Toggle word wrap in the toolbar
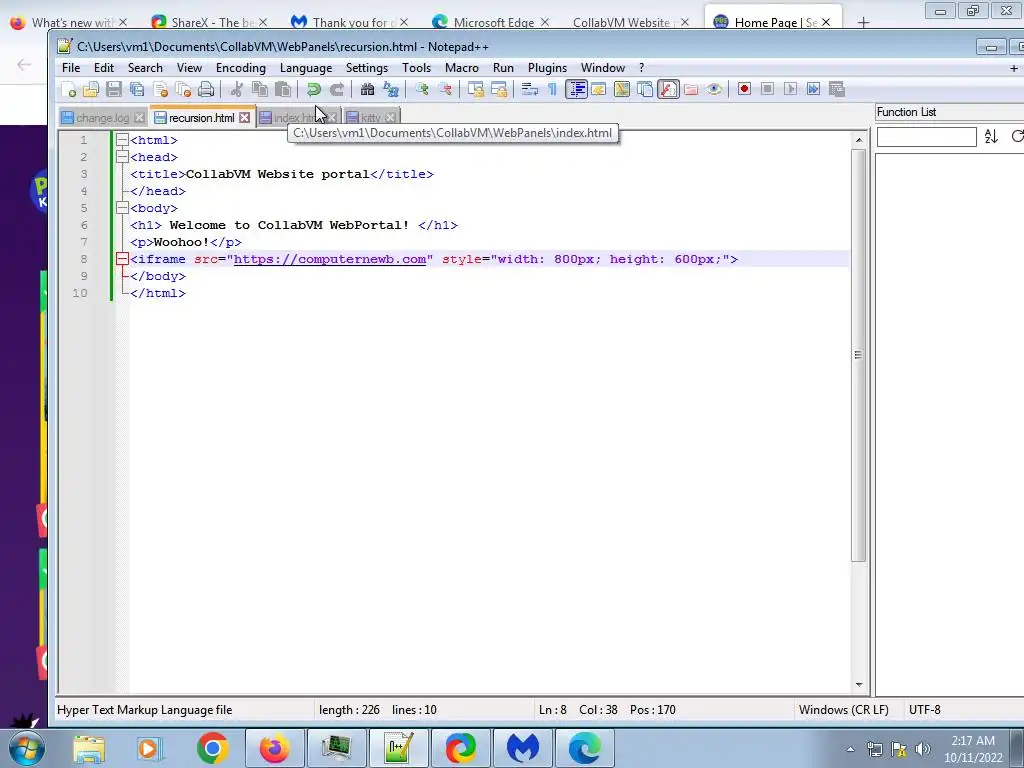The height and width of the screenshot is (768, 1024). (x=530, y=89)
